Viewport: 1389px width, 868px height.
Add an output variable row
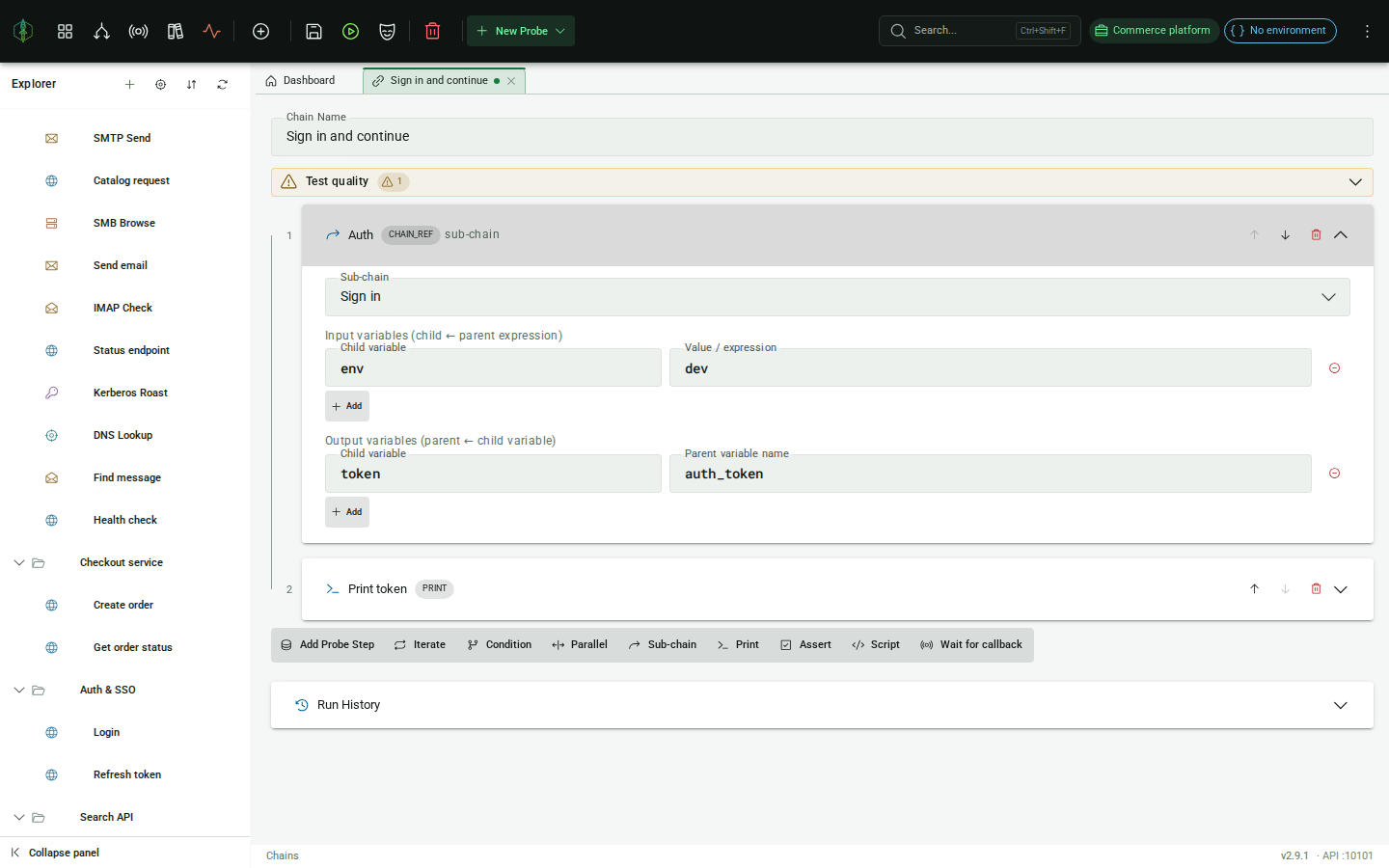pyautogui.click(x=347, y=512)
